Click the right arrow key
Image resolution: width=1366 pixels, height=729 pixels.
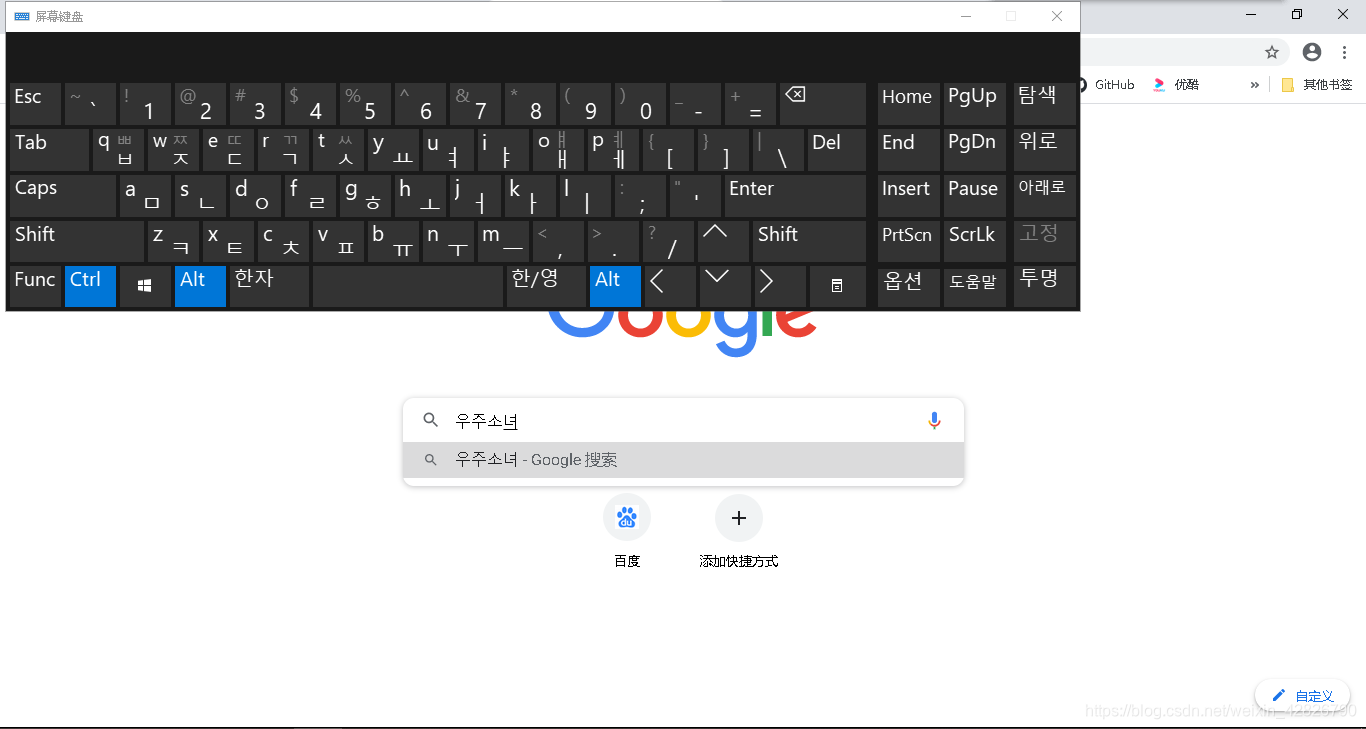779,286
